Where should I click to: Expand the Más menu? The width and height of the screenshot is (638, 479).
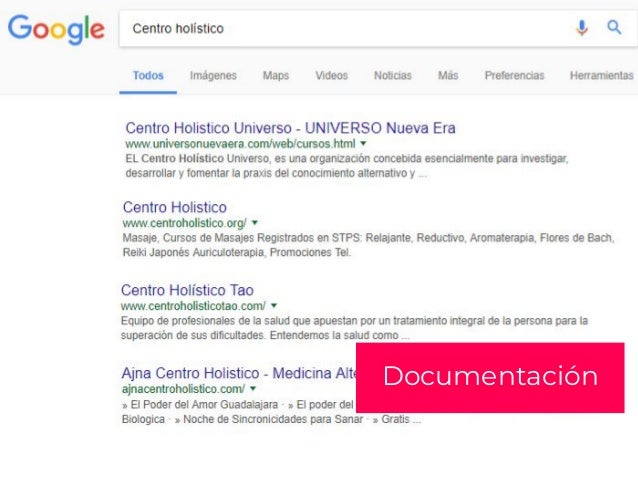click(x=448, y=76)
